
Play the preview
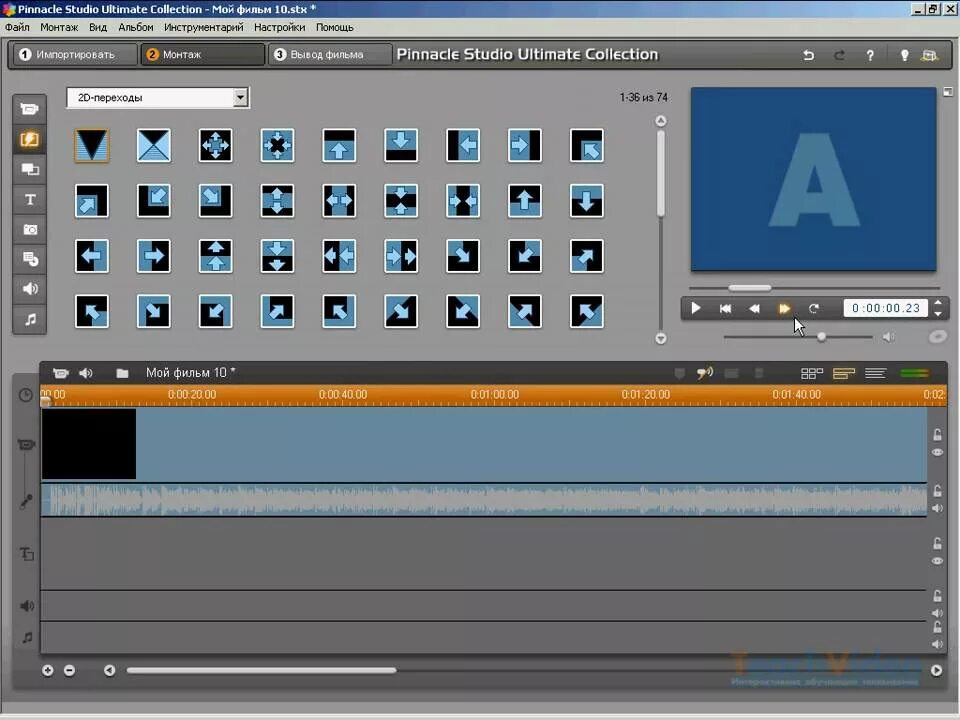pyautogui.click(x=696, y=308)
